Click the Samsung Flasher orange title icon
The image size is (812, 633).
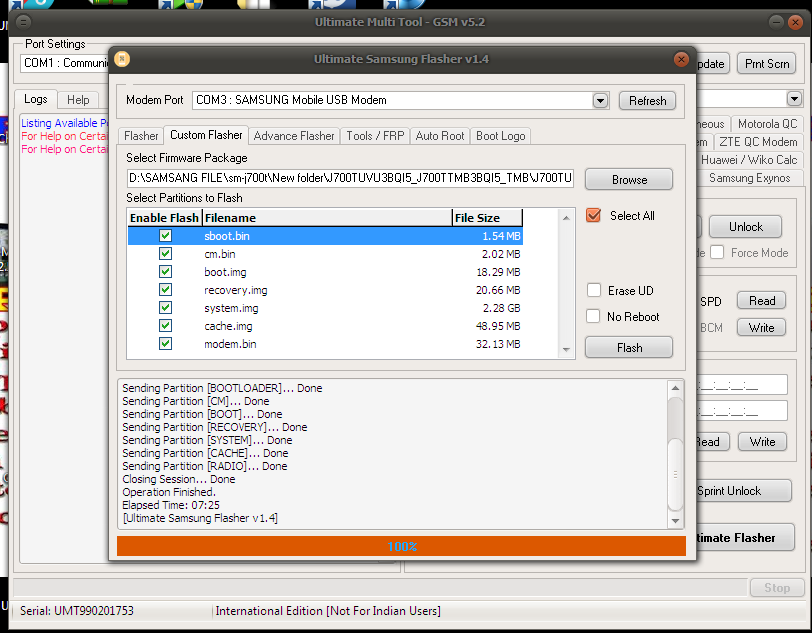122,59
